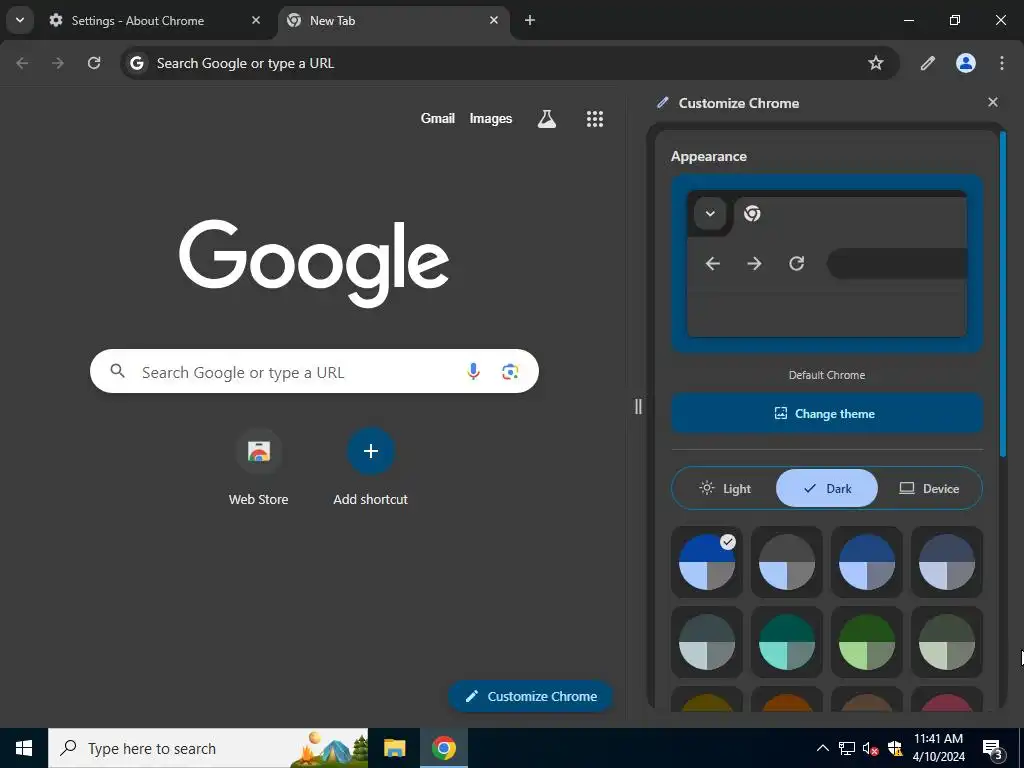Click the Chrome taskbar icon
The width and height of the screenshot is (1024, 768).
[443, 748]
